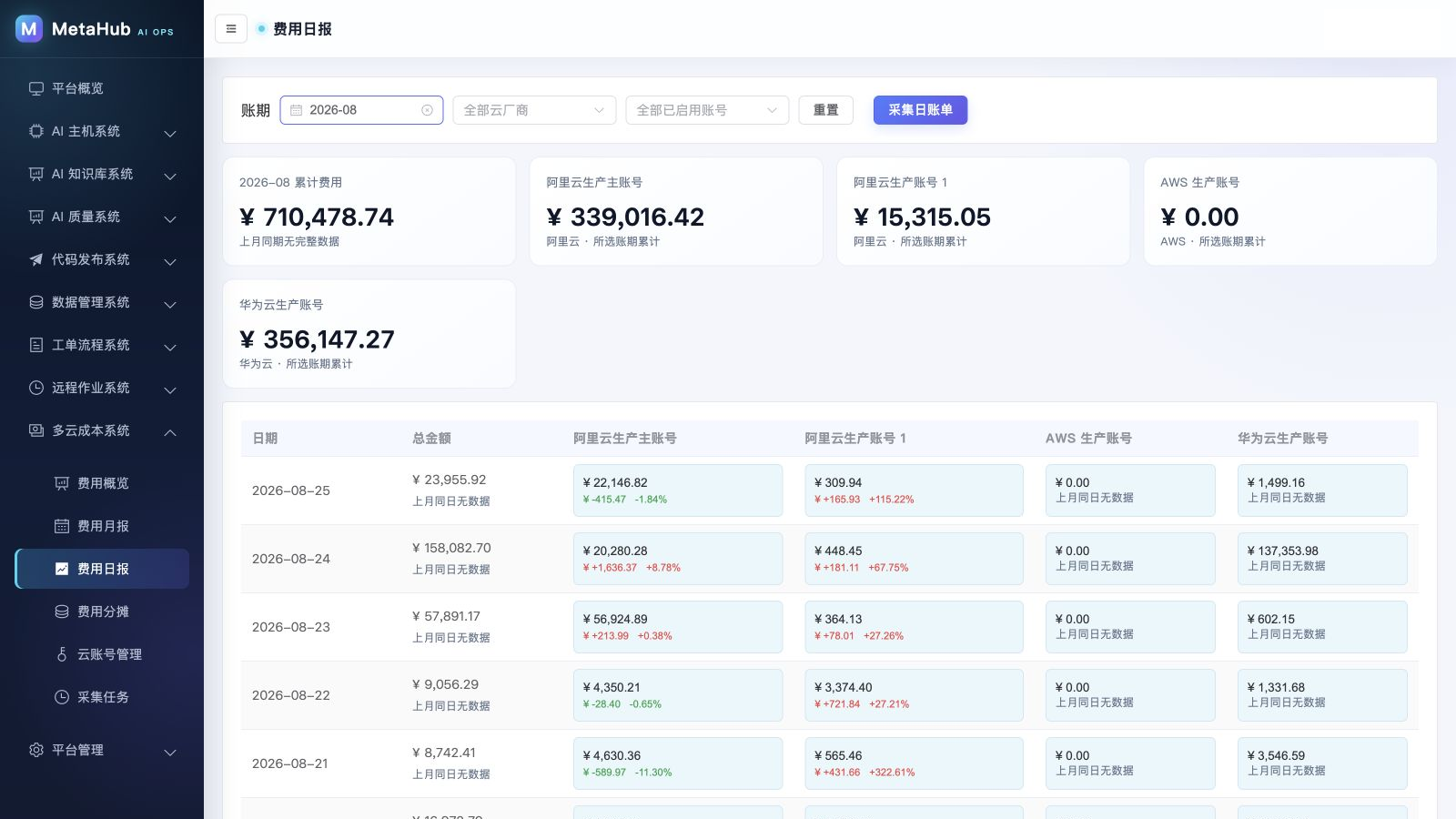Clear the 账期 date with the clear icon
This screenshot has width=1456, height=819.
point(427,110)
